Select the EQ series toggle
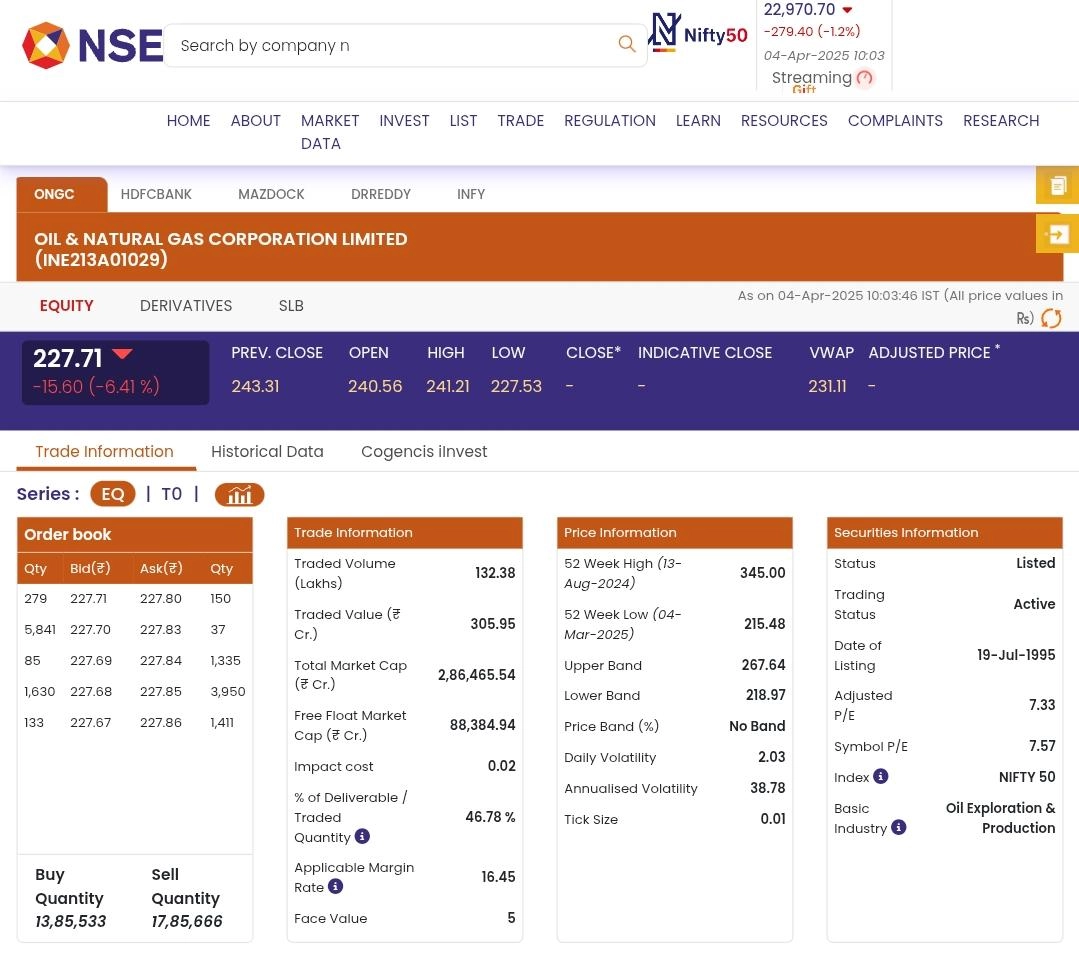 [112, 494]
